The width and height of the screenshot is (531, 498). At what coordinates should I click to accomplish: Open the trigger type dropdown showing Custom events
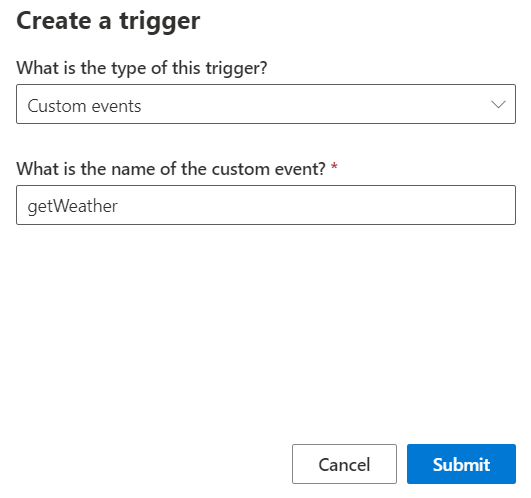pos(266,104)
